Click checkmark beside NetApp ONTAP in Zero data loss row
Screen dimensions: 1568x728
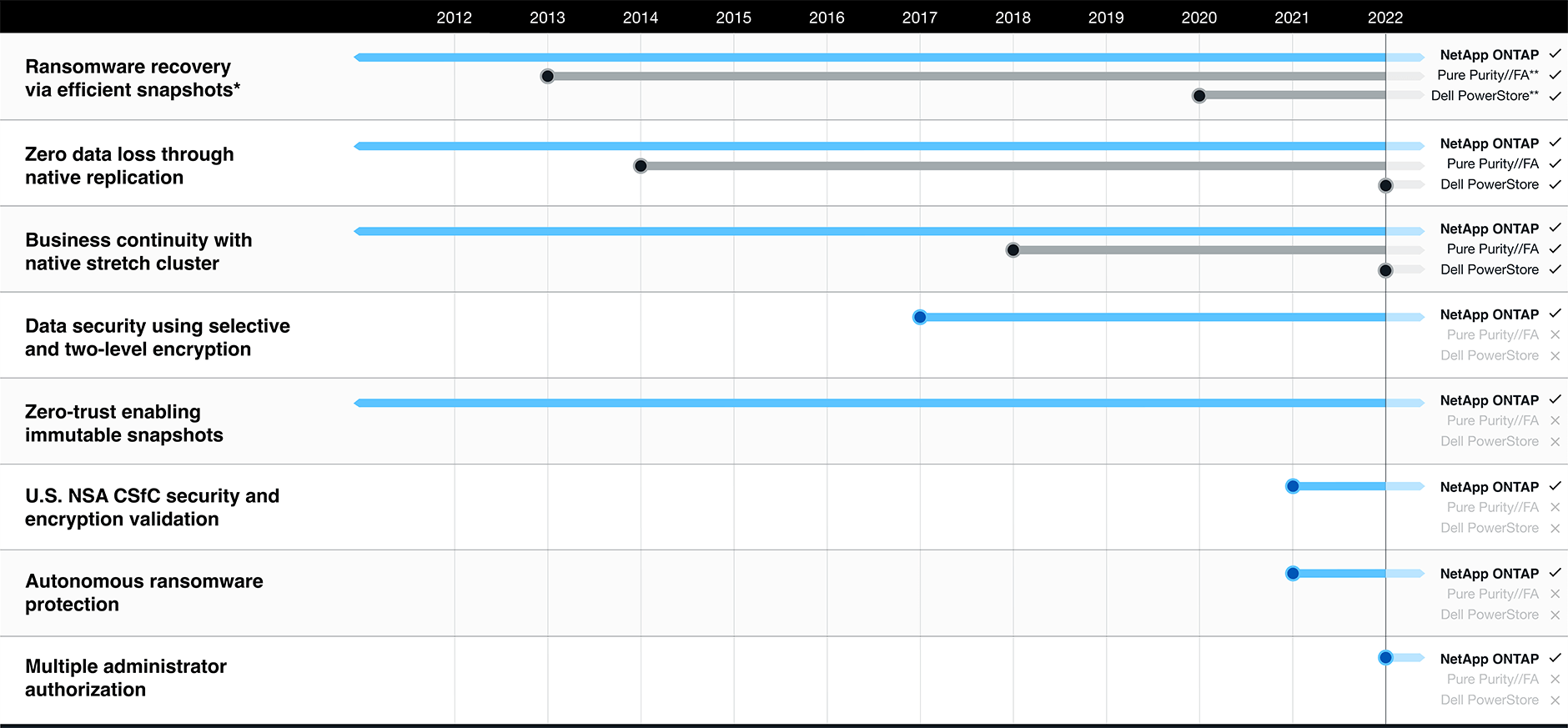pyautogui.click(x=1555, y=143)
